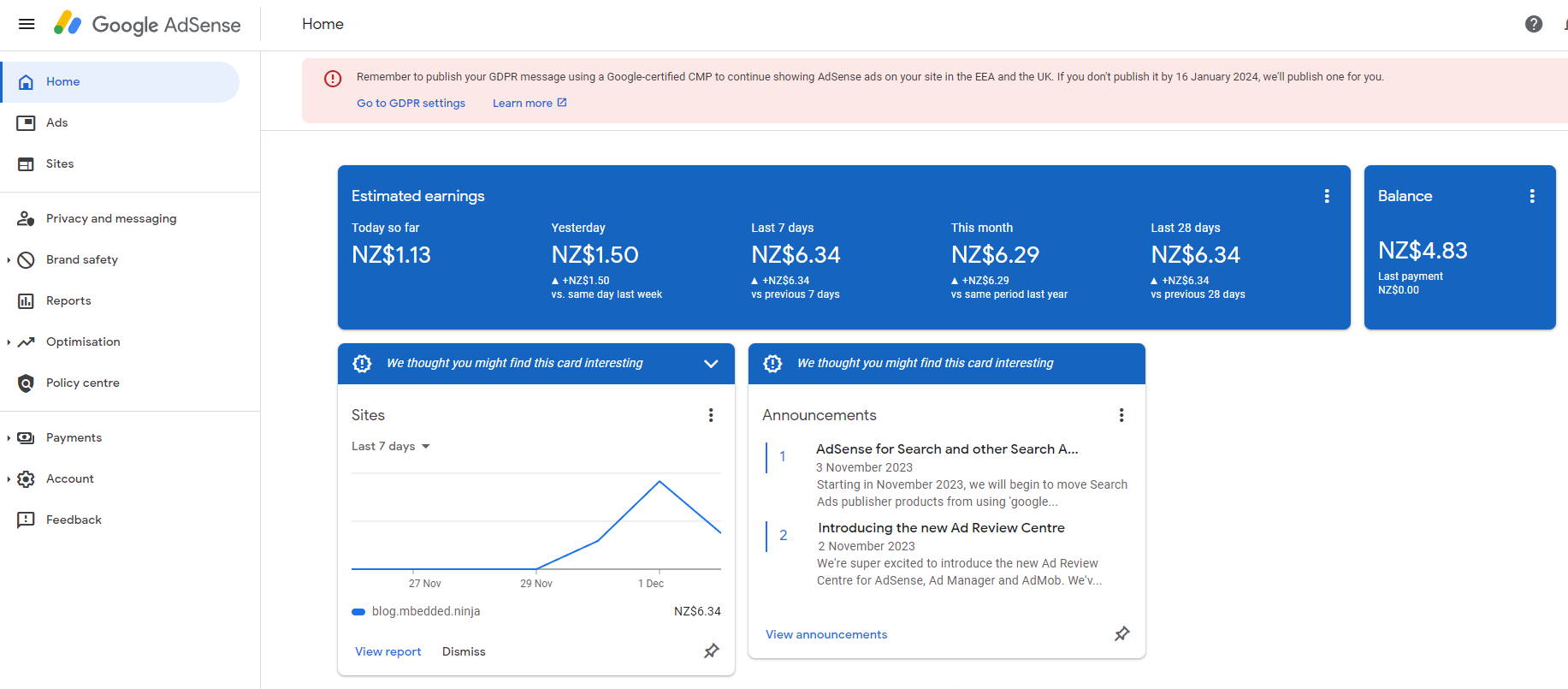
Task: Open the hamburger main menu
Action: [27, 24]
